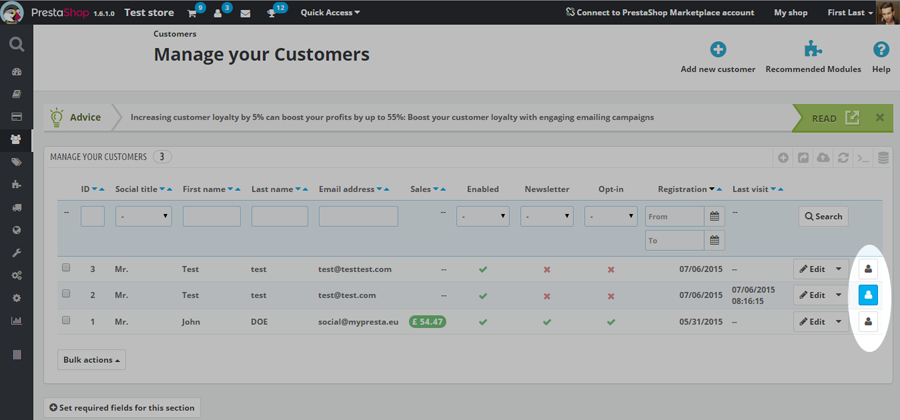Click the Email address filter input field
900x420 pixels.
point(358,216)
